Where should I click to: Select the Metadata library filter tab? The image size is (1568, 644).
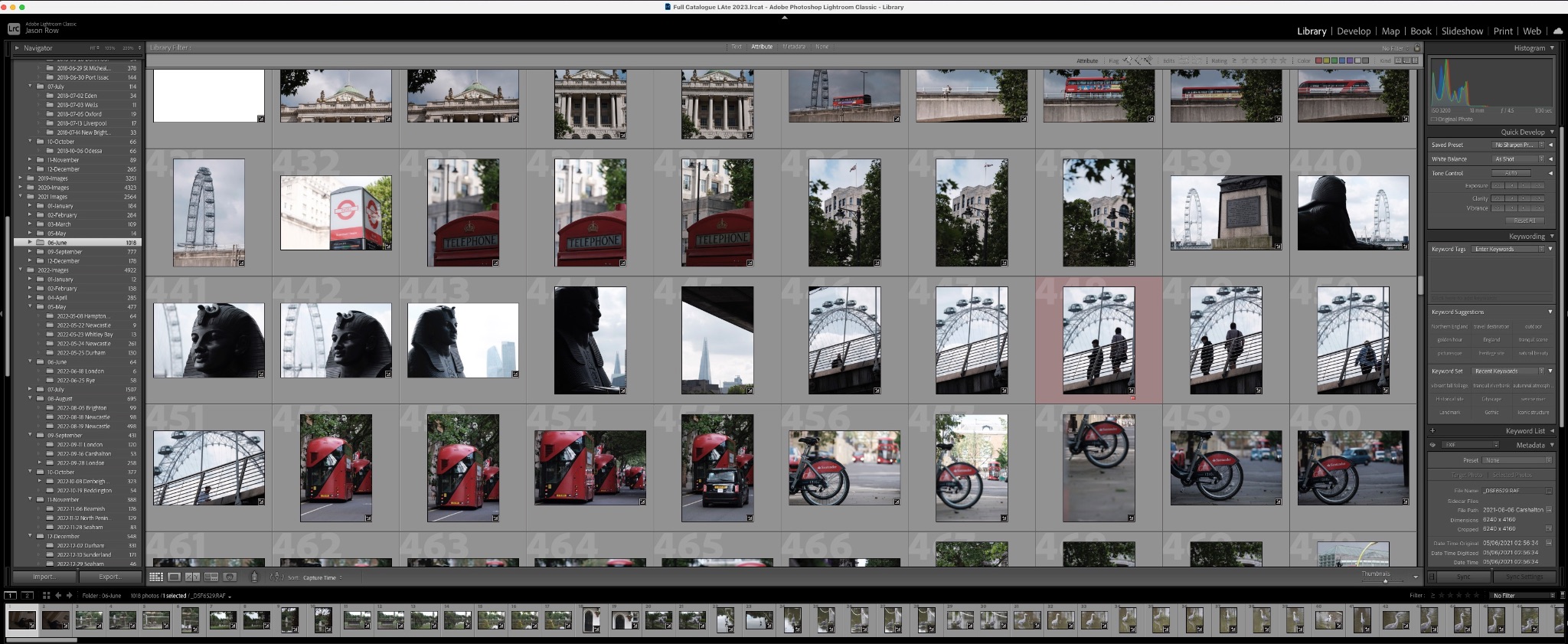pyautogui.click(x=794, y=47)
